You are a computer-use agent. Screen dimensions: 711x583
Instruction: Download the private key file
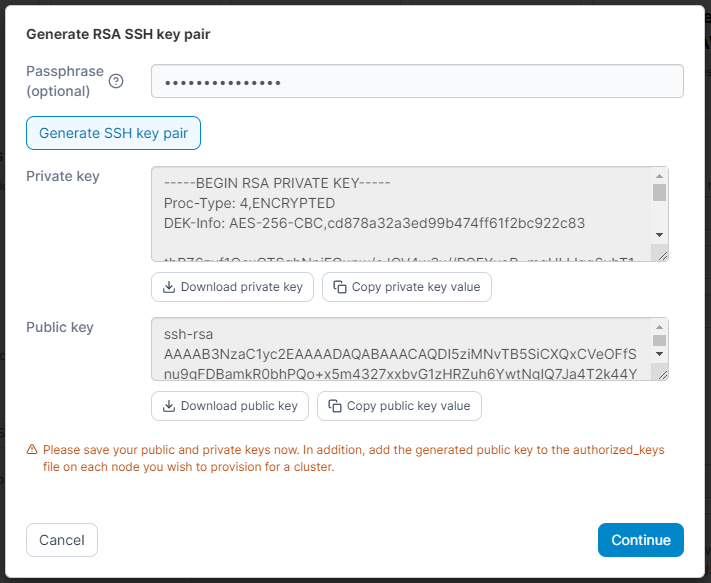pyautogui.click(x=233, y=287)
